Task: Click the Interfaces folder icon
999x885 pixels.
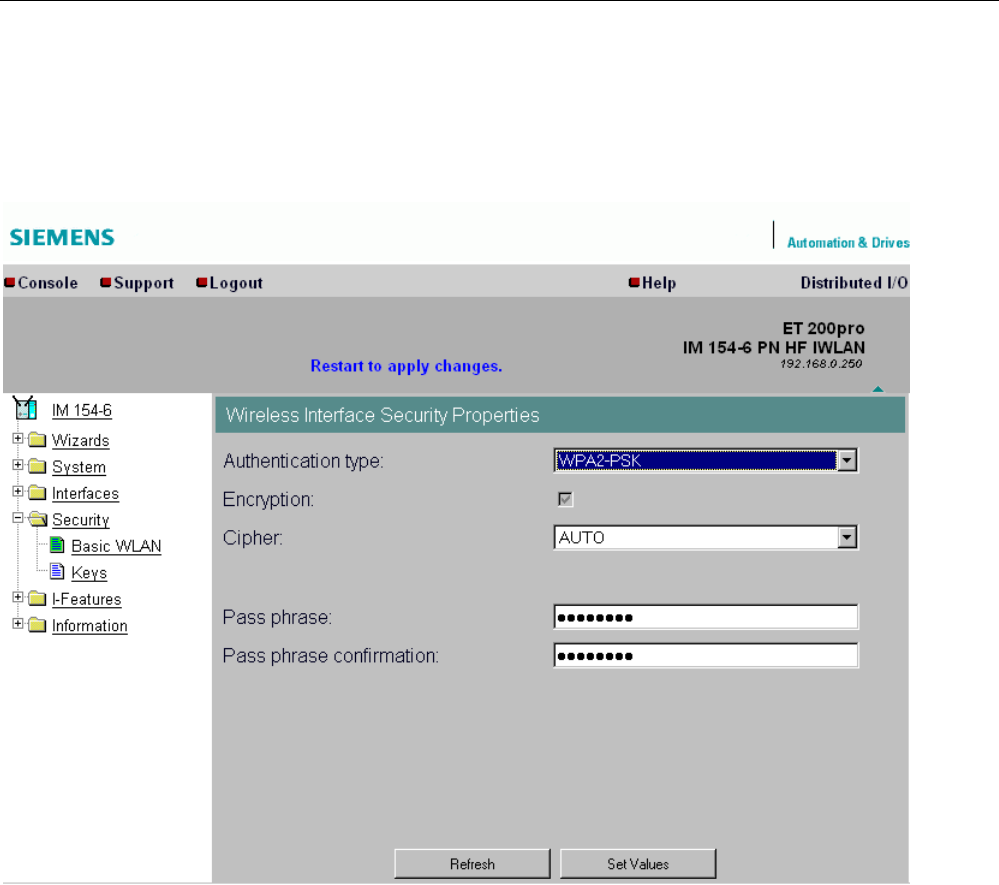Action: click(x=38, y=493)
